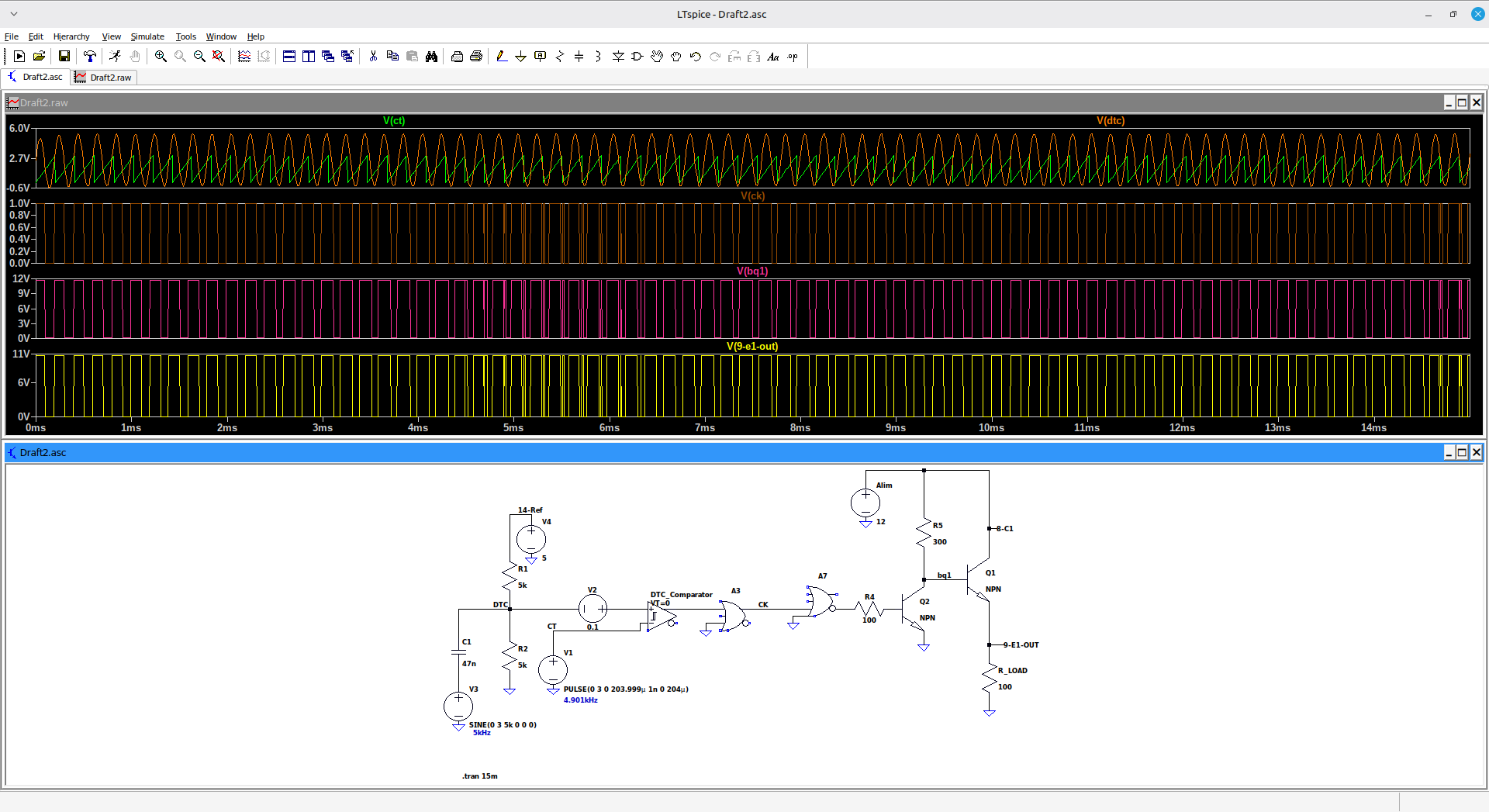Click the V(9-e1-out) trace label
The width and height of the screenshot is (1489, 812).
752,346
